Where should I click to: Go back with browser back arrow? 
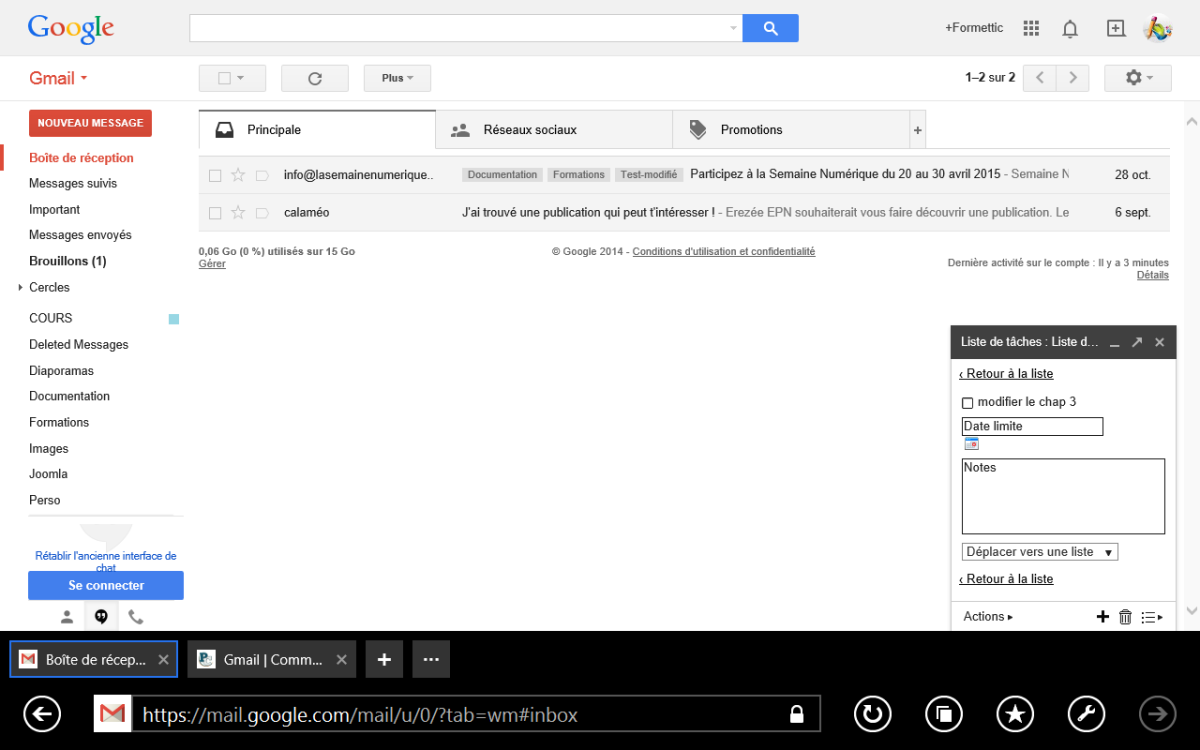[42, 714]
